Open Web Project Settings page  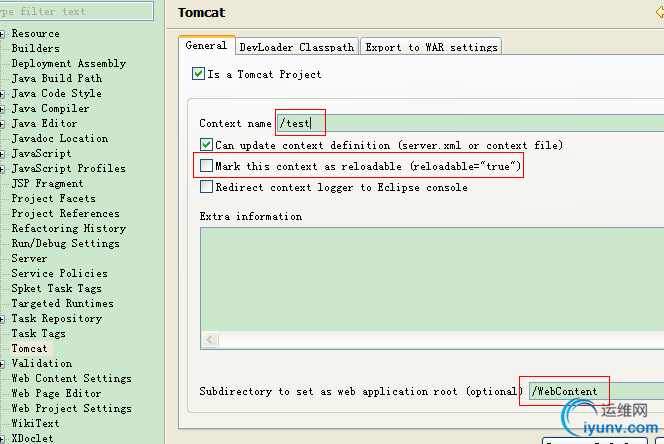pyautogui.click(x=72, y=408)
